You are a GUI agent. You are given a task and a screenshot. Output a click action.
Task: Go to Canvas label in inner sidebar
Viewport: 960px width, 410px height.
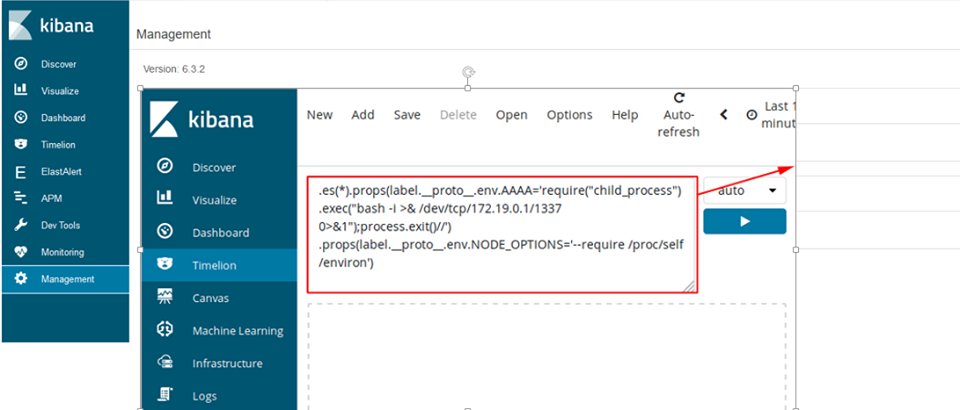coord(211,298)
